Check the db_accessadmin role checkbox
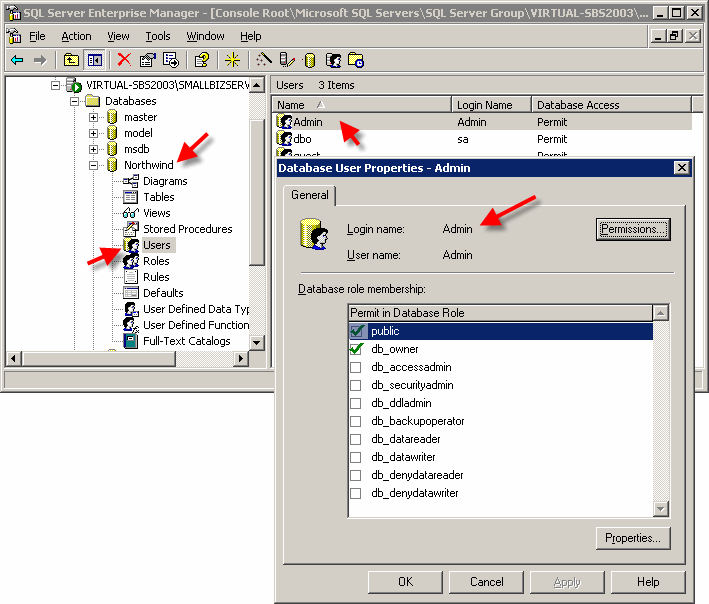709x604 pixels. [x=356, y=367]
